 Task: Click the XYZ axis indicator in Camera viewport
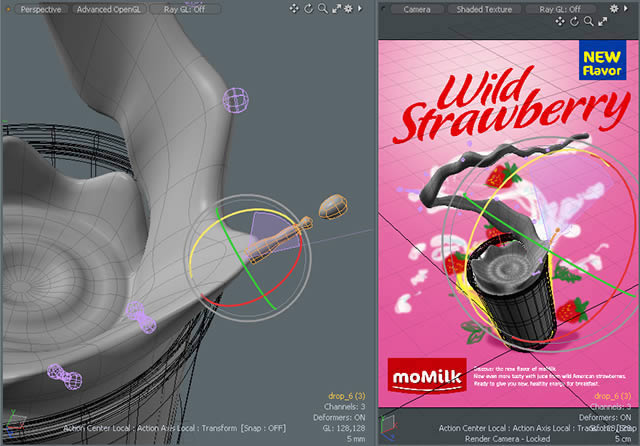pos(389,427)
